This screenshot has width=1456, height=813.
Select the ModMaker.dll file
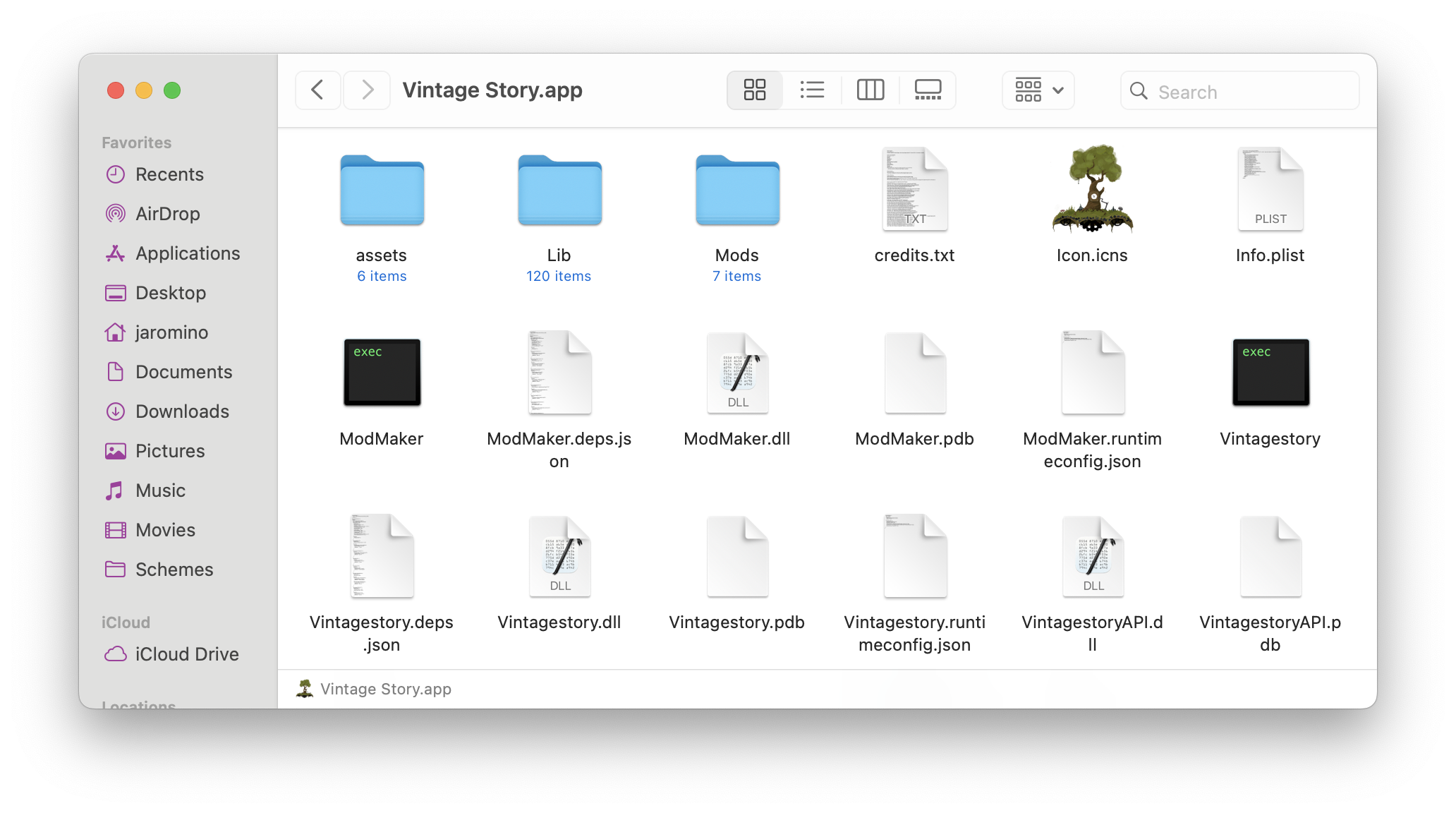click(x=737, y=373)
